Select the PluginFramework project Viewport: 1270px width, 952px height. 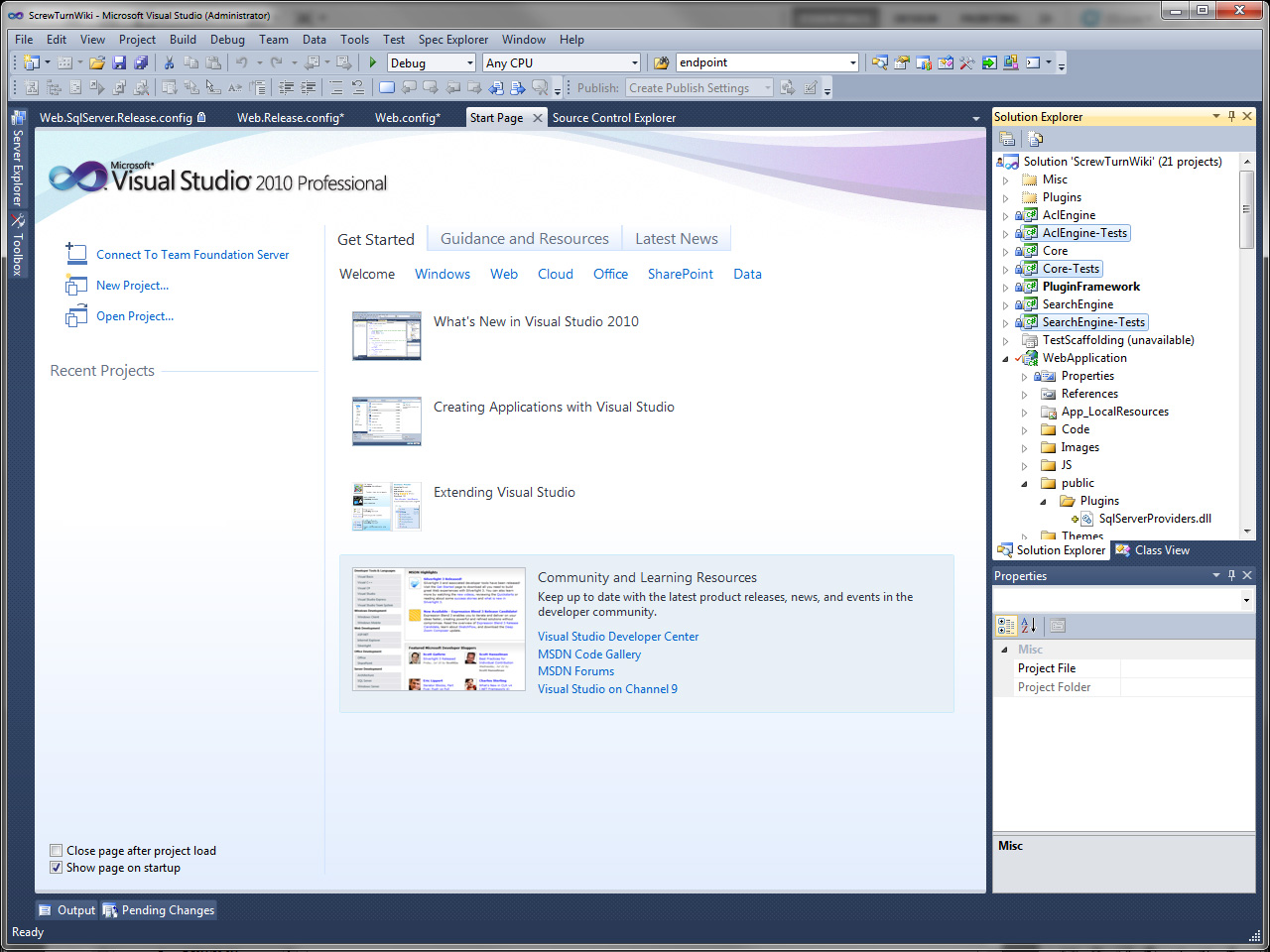click(1090, 287)
